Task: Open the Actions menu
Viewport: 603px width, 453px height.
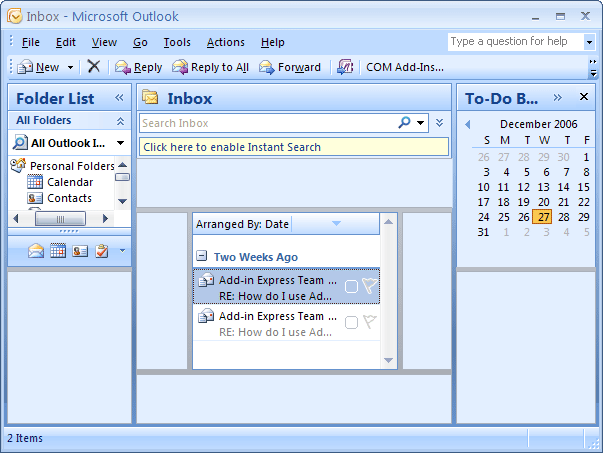Action: tap(225, 42)
